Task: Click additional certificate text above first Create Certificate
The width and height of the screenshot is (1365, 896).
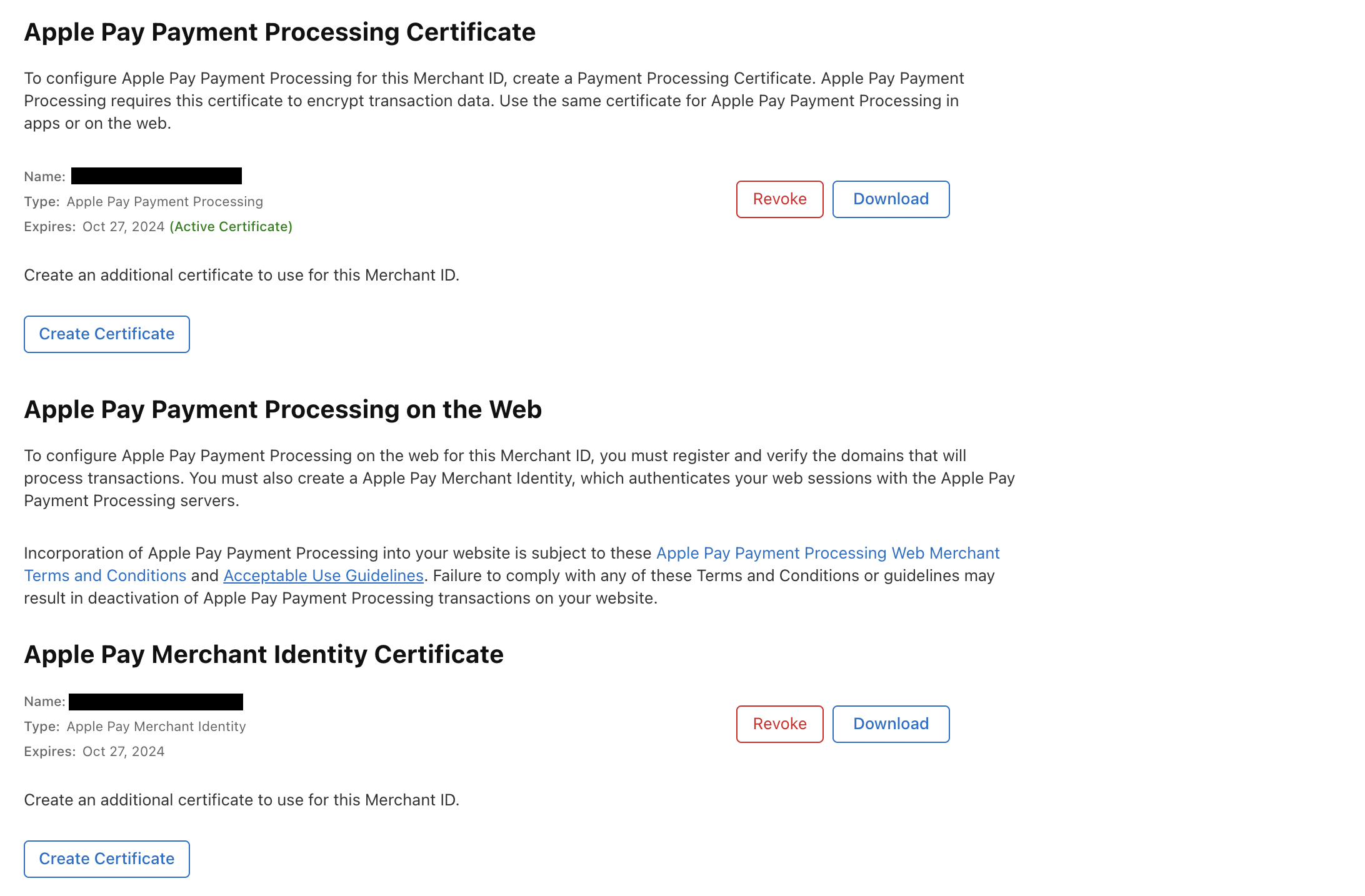Action: tap(241, 276)
